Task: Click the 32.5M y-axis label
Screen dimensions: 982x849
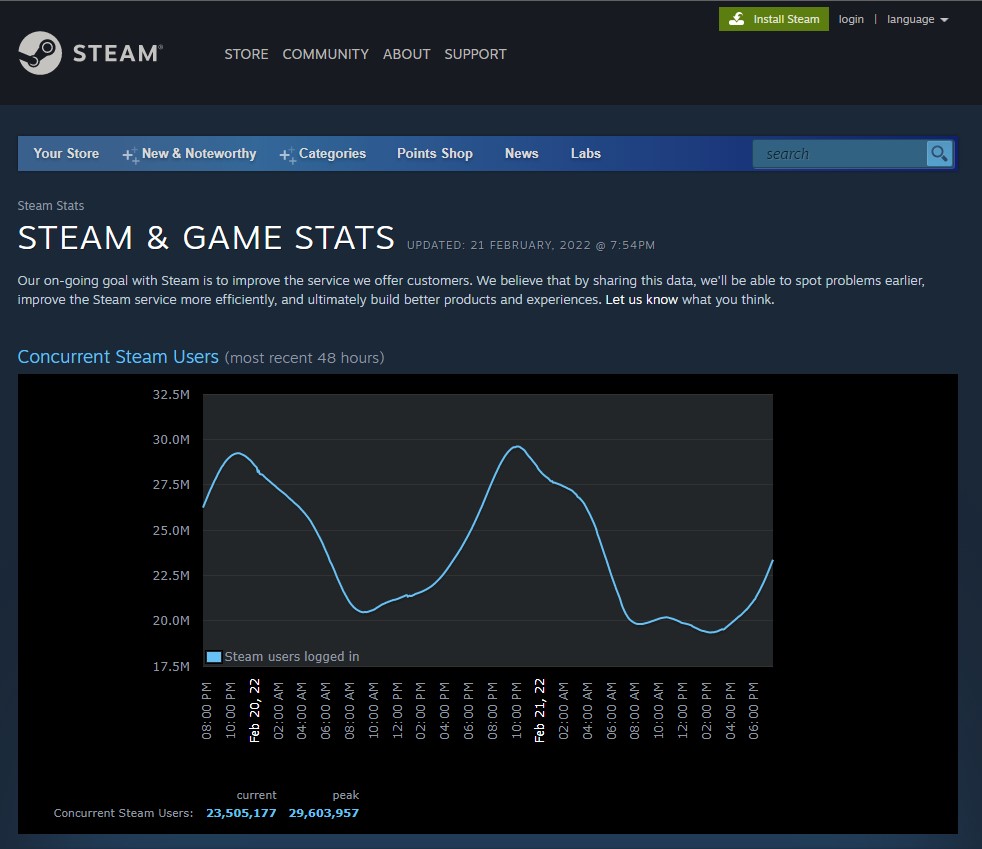Action: pos(171,394)
